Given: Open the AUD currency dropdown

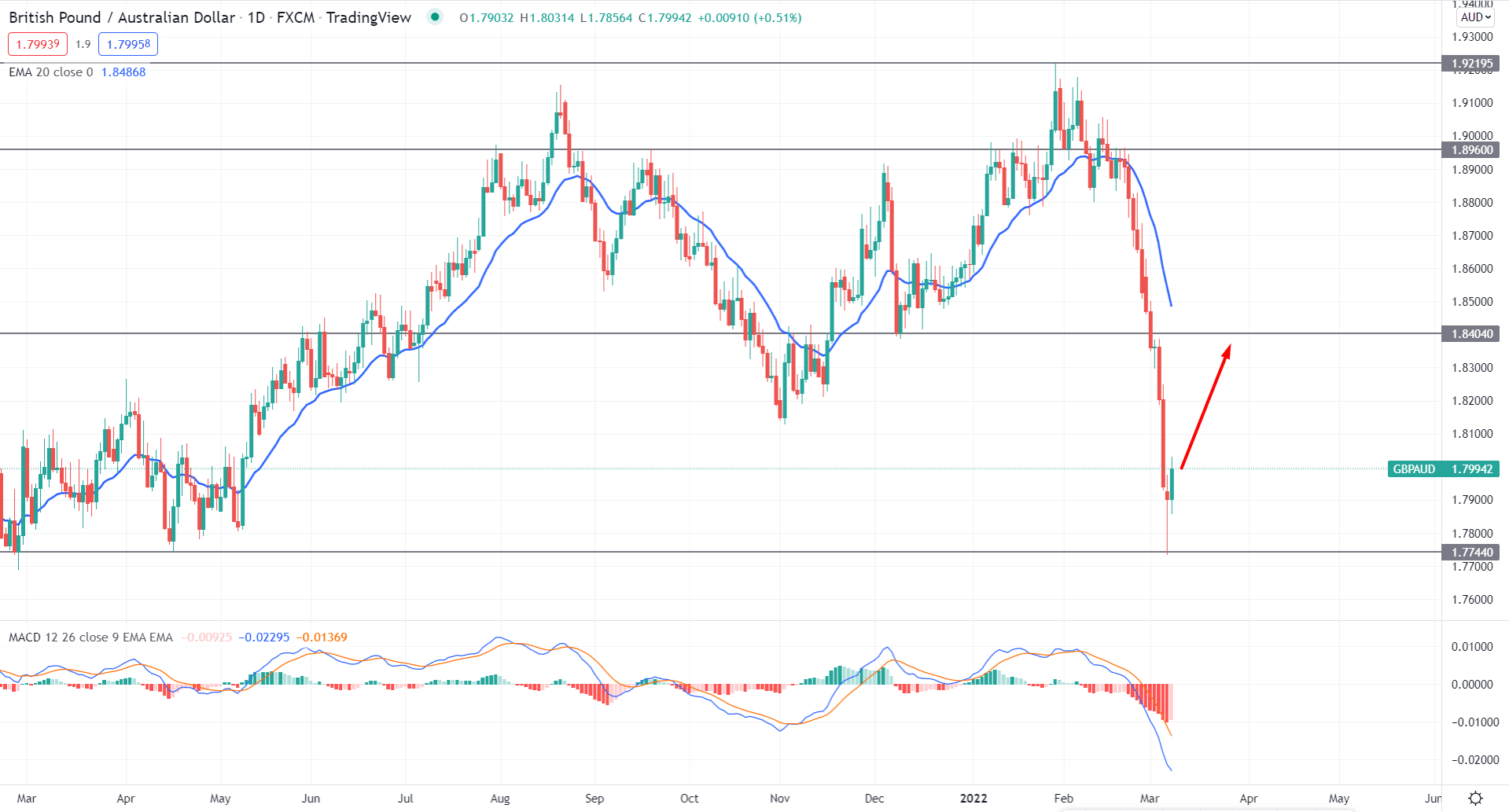Looking at the screenshot, I should click(1475, 17).
